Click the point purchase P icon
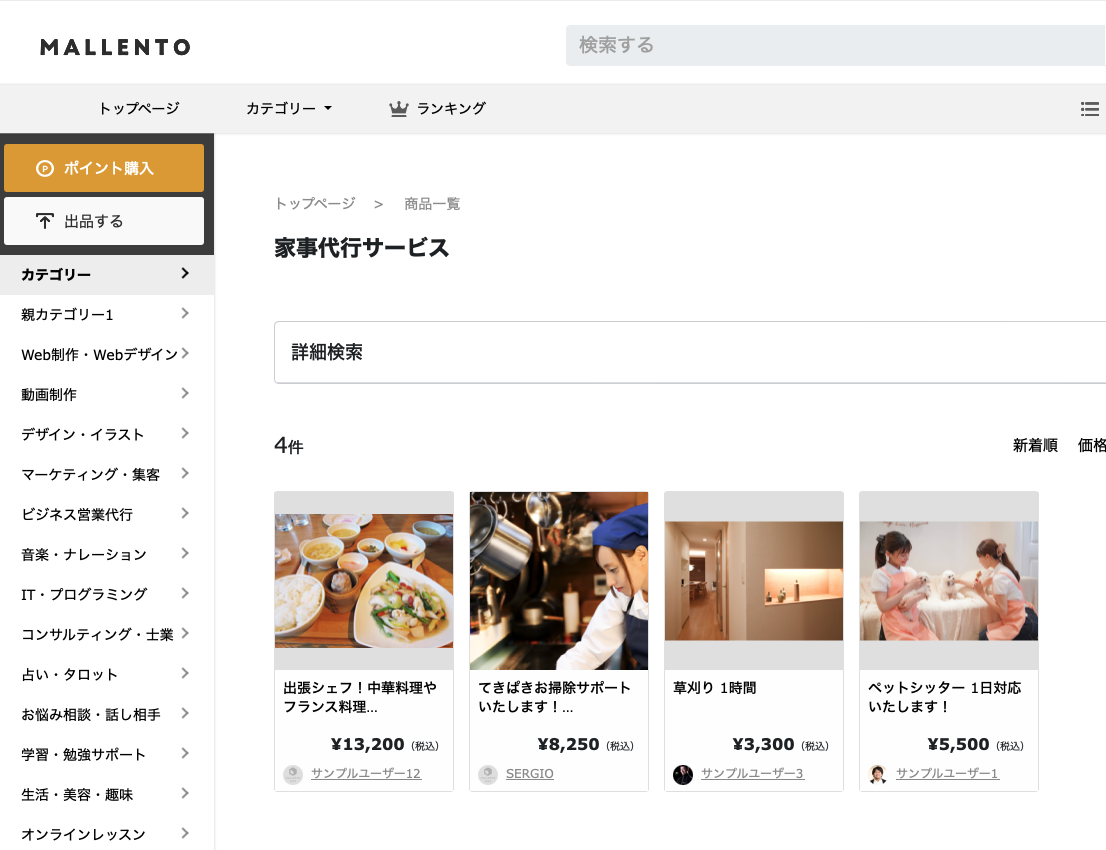The width and height of the screenshot is (1106, 850). [x=44, y=168]
